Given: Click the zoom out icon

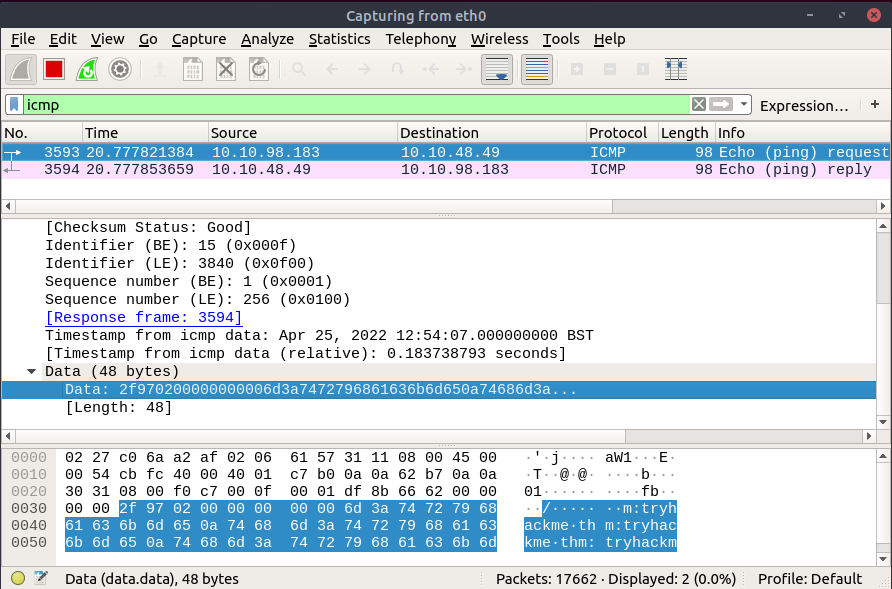Looking at the screenshot, I should 610,69.
